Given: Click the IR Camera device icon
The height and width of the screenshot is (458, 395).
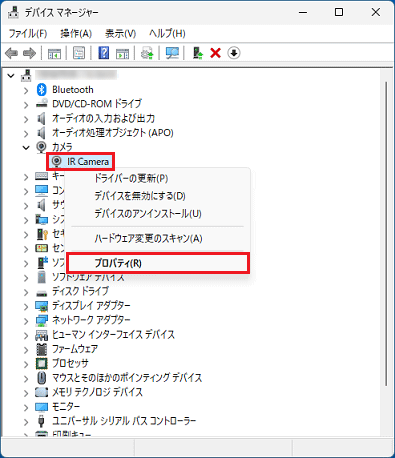Looking at the screenshot, I should pyautogui.click(x=57, y=162).
